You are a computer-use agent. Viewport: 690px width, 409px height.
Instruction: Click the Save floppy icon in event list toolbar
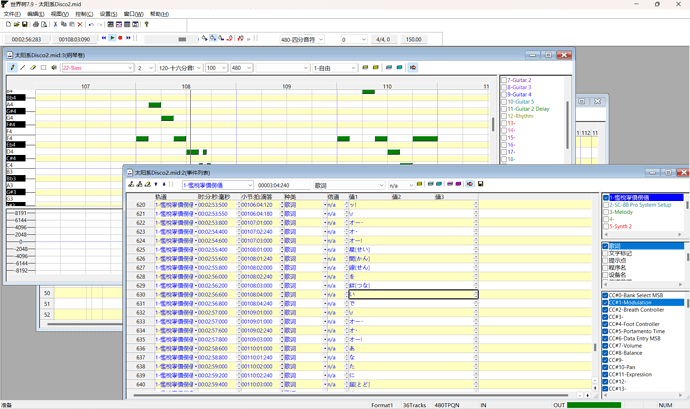point(481,184)
